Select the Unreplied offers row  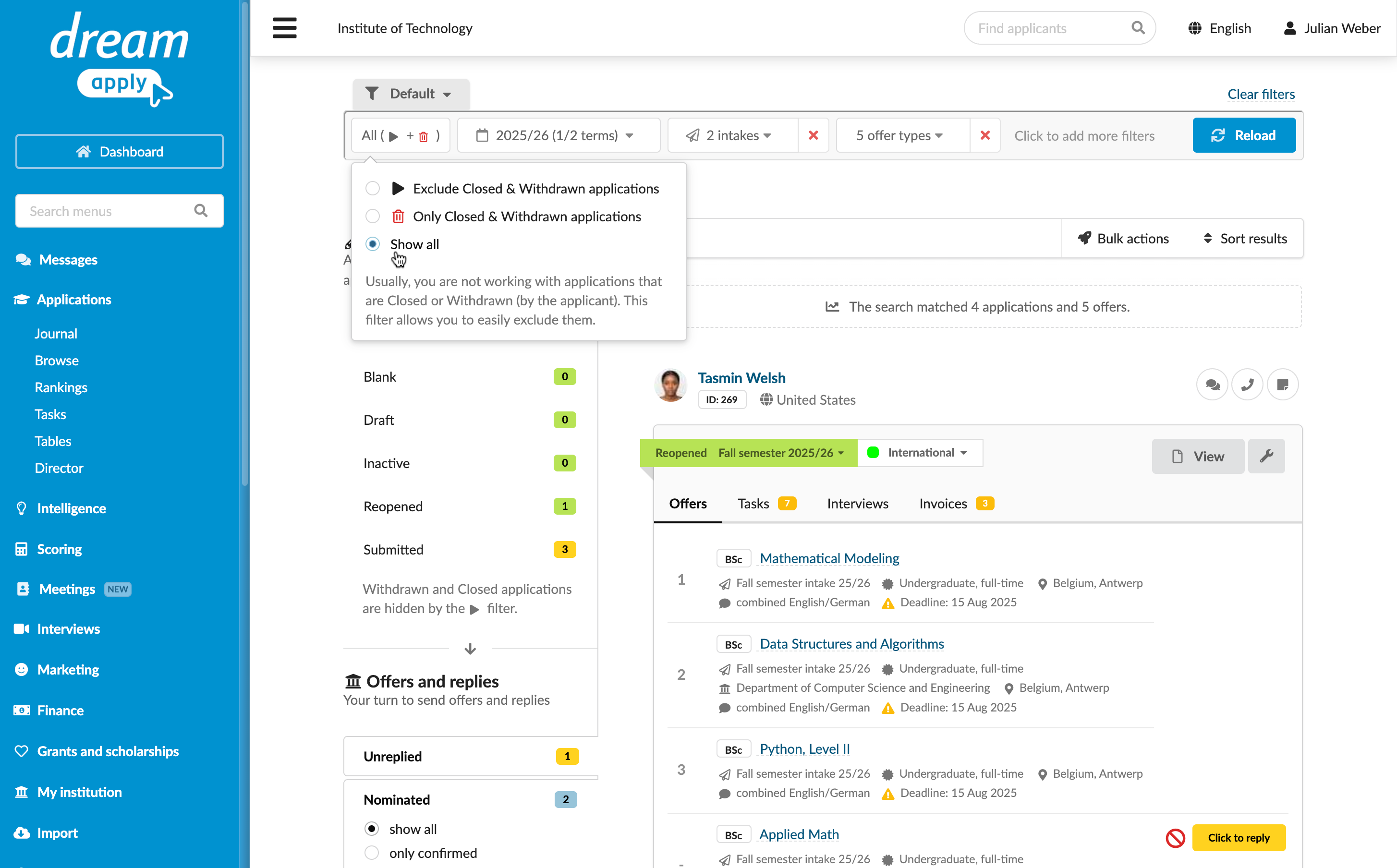470,757
